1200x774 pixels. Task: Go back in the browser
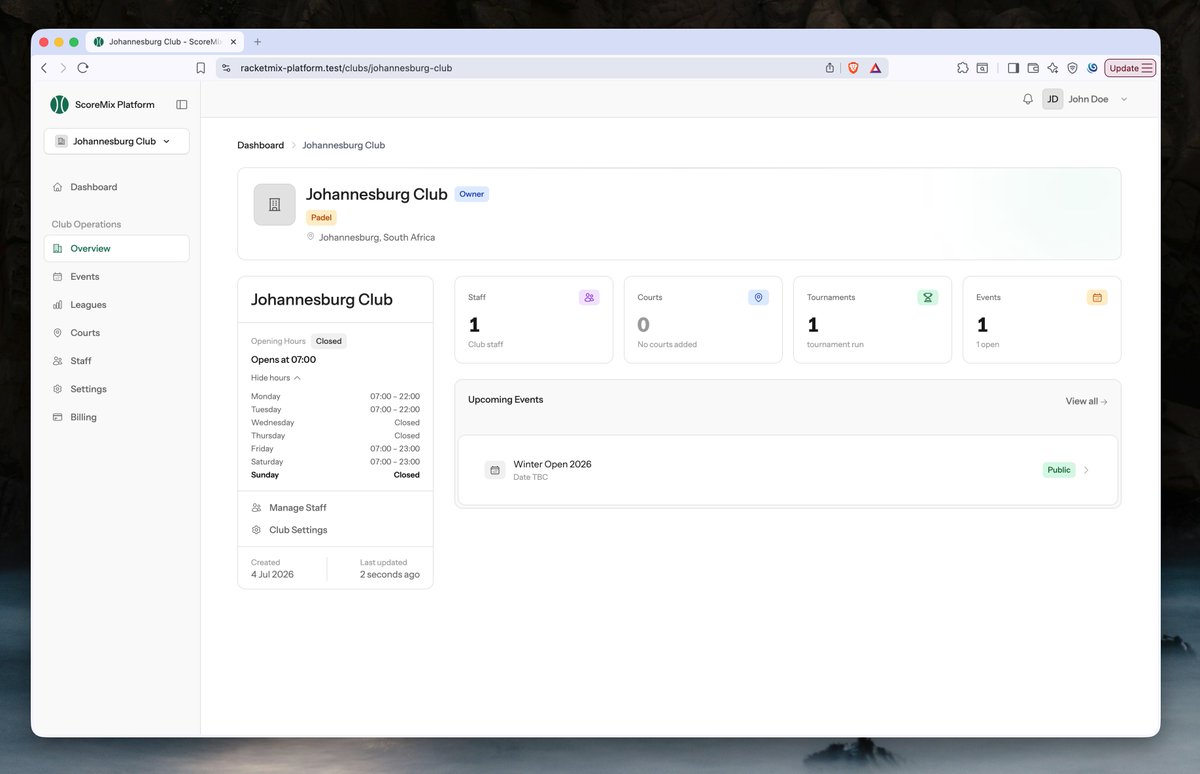[44, 68]
